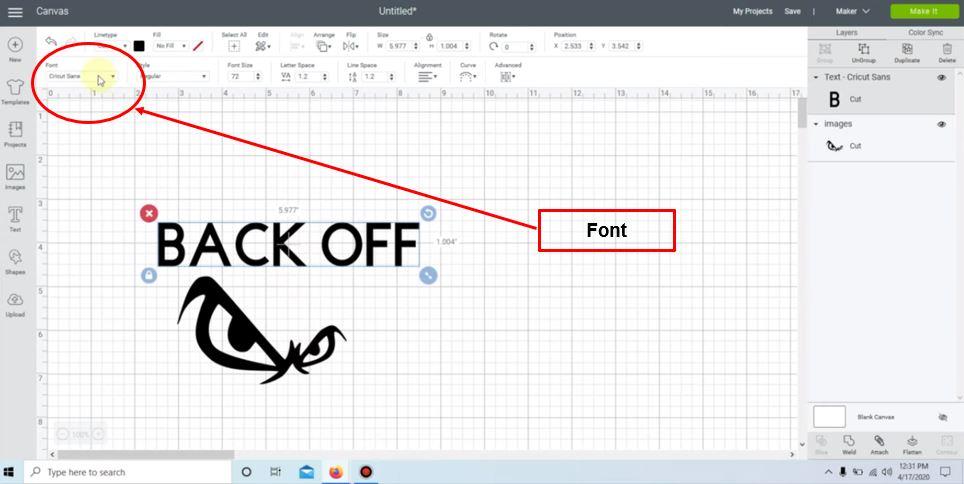Open the Mail app from taskbar
Viewport: 964px width, 484px height.
(306, 472)
